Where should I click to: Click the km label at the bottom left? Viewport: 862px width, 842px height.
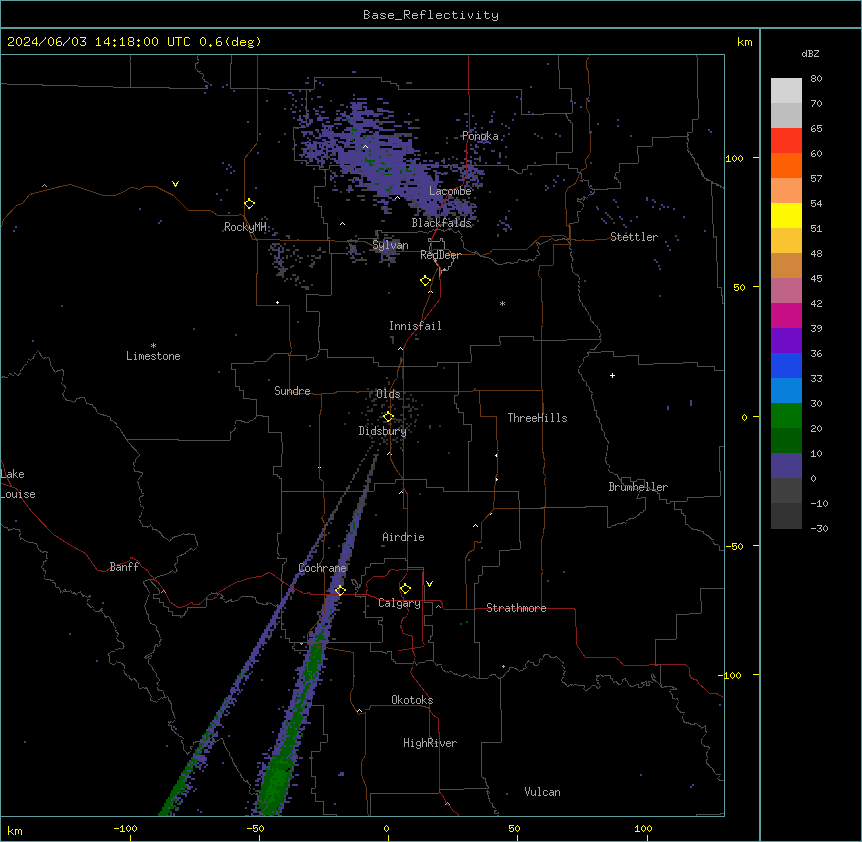(x=15, y=830)
